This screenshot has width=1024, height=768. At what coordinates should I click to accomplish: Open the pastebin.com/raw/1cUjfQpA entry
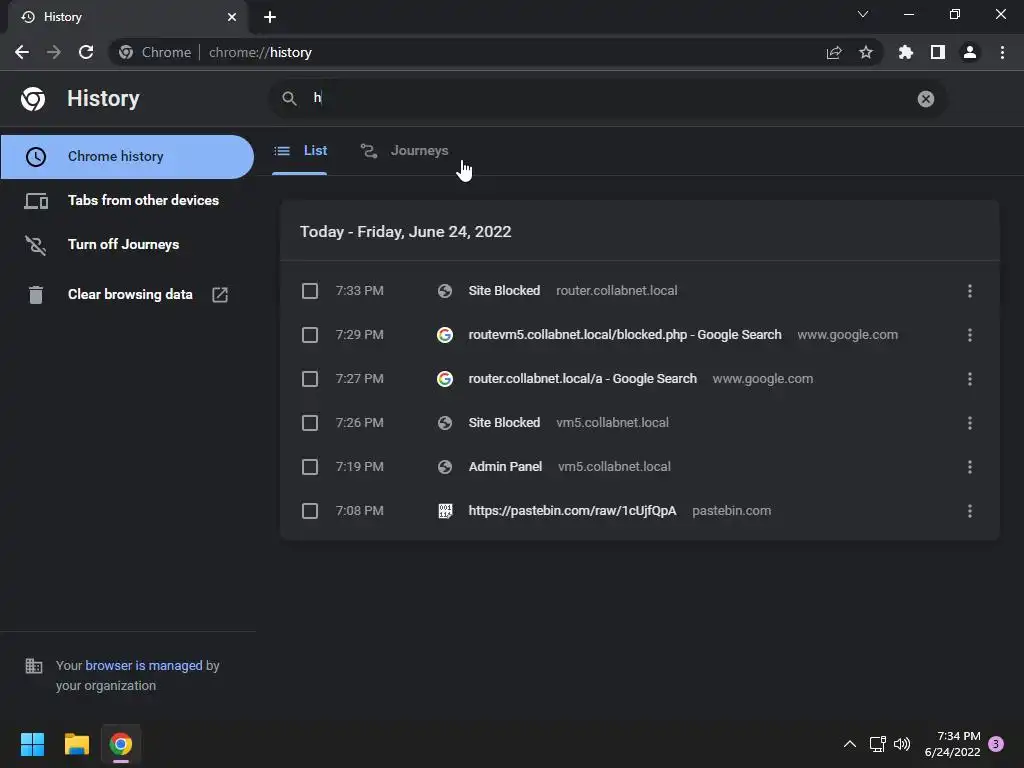(x=572, y=511)
